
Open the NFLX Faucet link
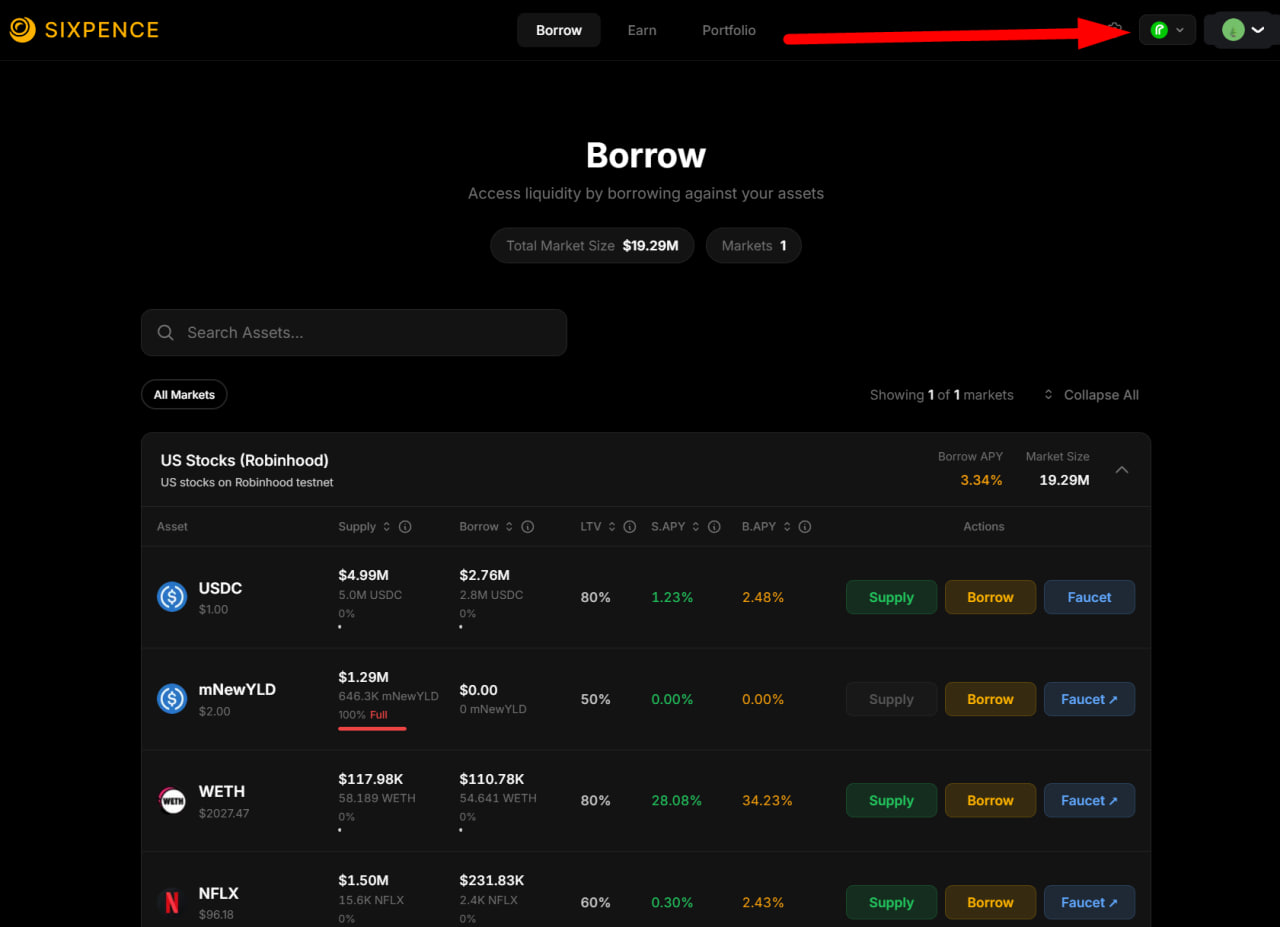coord(1089,902)
